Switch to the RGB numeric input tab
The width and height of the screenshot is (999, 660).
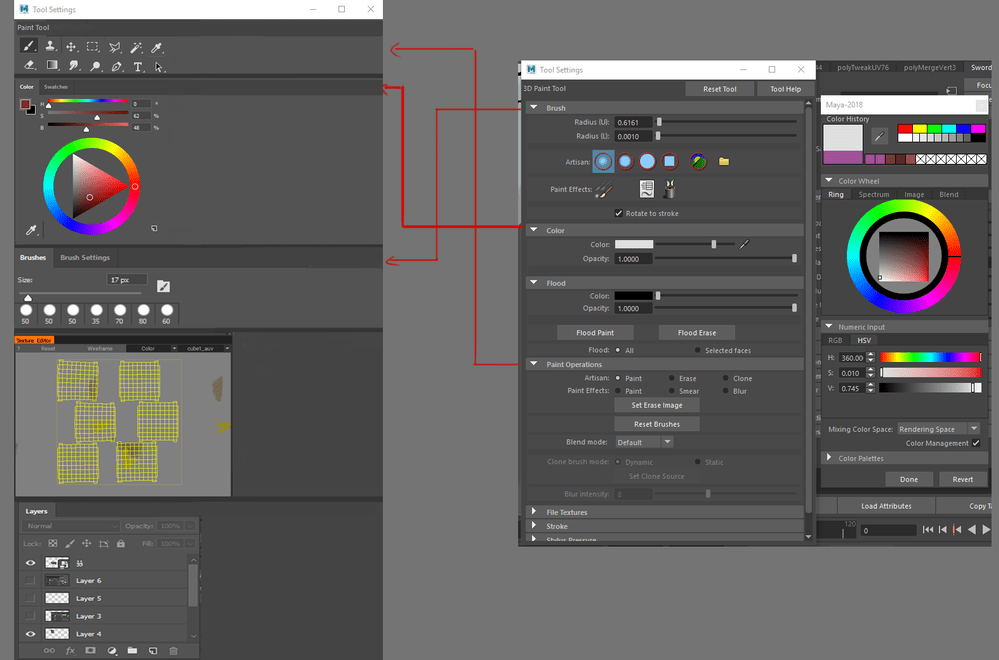point(835,340)
